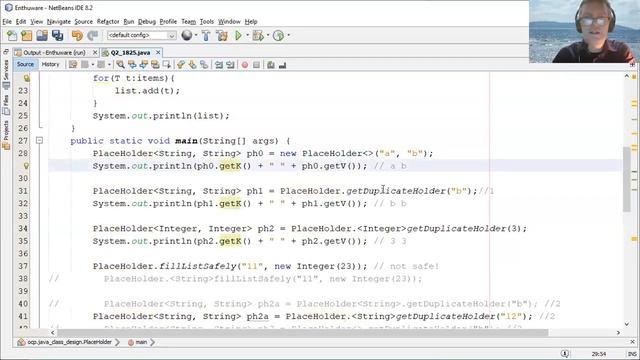The height and width of the screenshot is (360, 640).
Task: Run the project with the green play icon
Action: coord(238,36)
